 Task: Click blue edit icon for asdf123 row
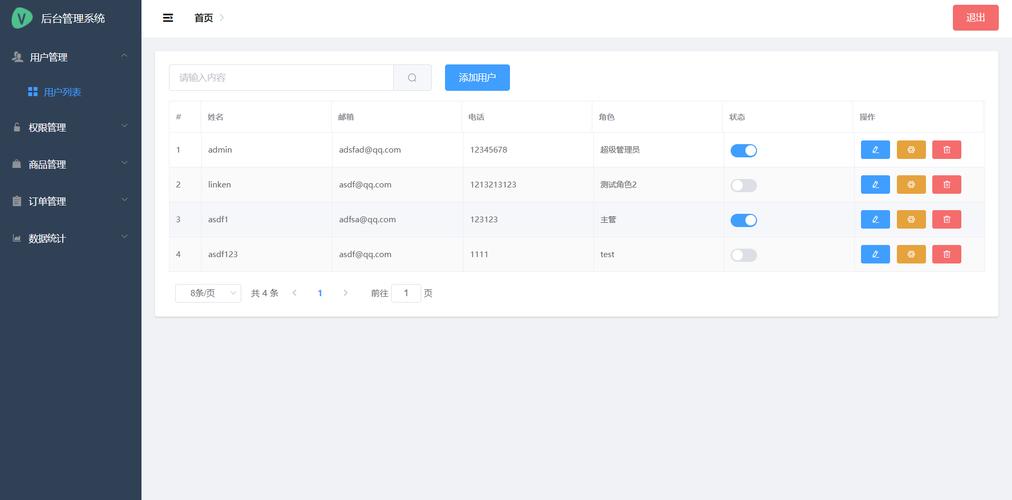point(875,255)
